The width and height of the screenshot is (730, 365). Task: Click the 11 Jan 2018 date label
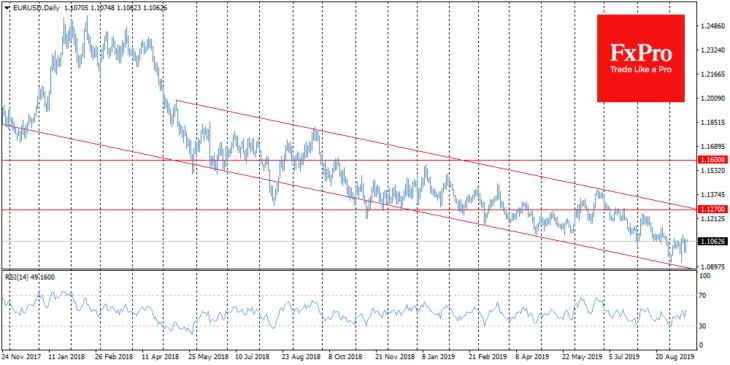pos(64,355)
